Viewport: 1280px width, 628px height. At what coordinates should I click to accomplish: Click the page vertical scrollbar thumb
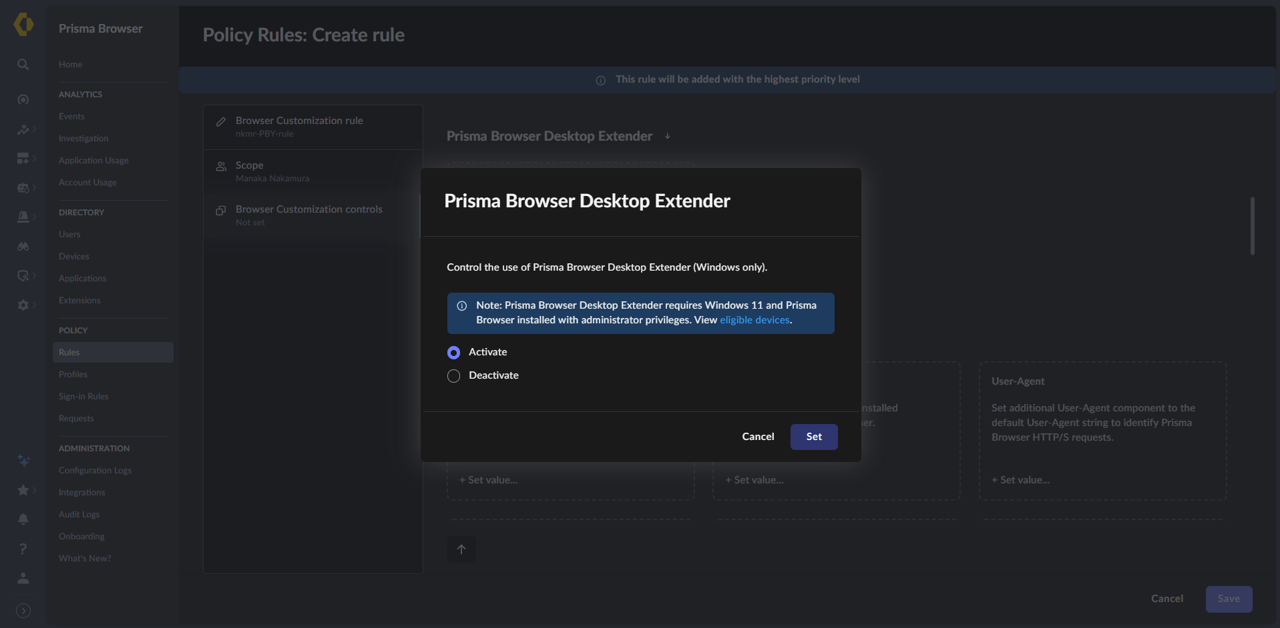[x=1251, y=226]
